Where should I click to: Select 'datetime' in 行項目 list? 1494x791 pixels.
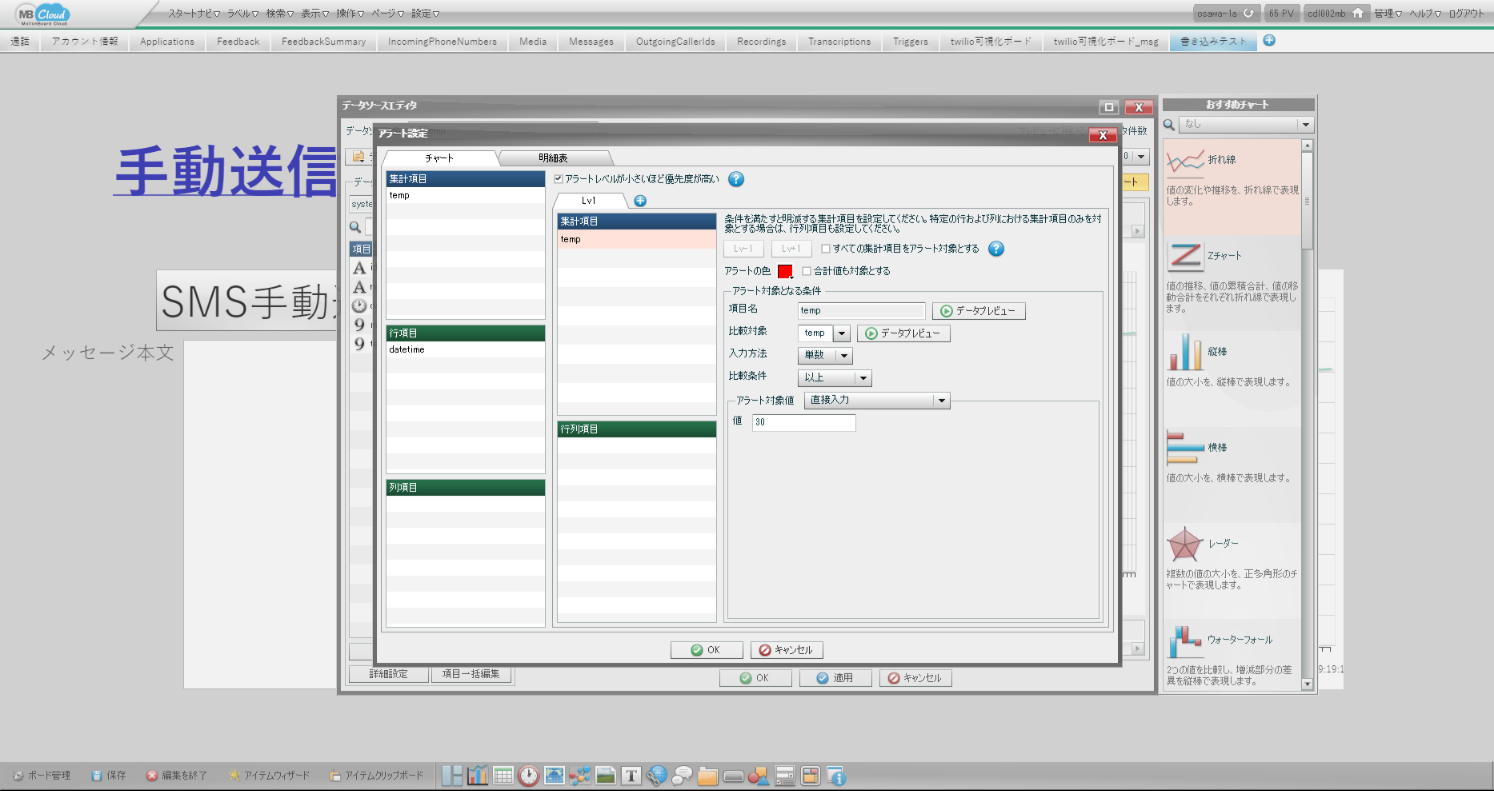pyautogui.click(x=466, y=350)
